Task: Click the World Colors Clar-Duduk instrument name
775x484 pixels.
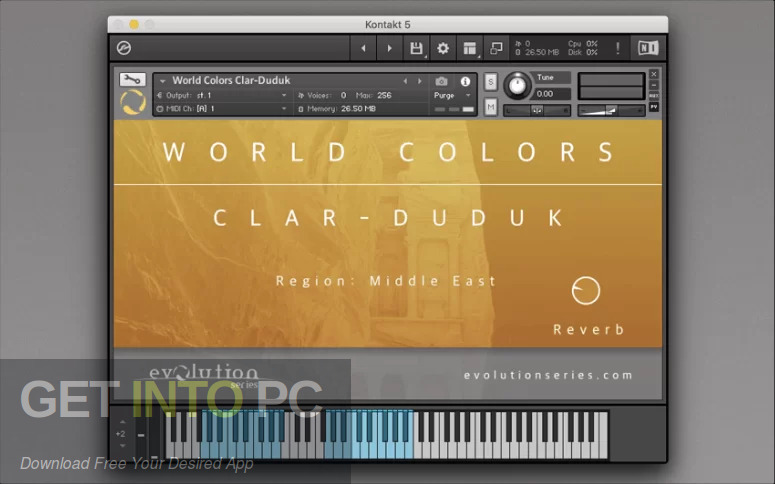Action: (x=231, y=80)
